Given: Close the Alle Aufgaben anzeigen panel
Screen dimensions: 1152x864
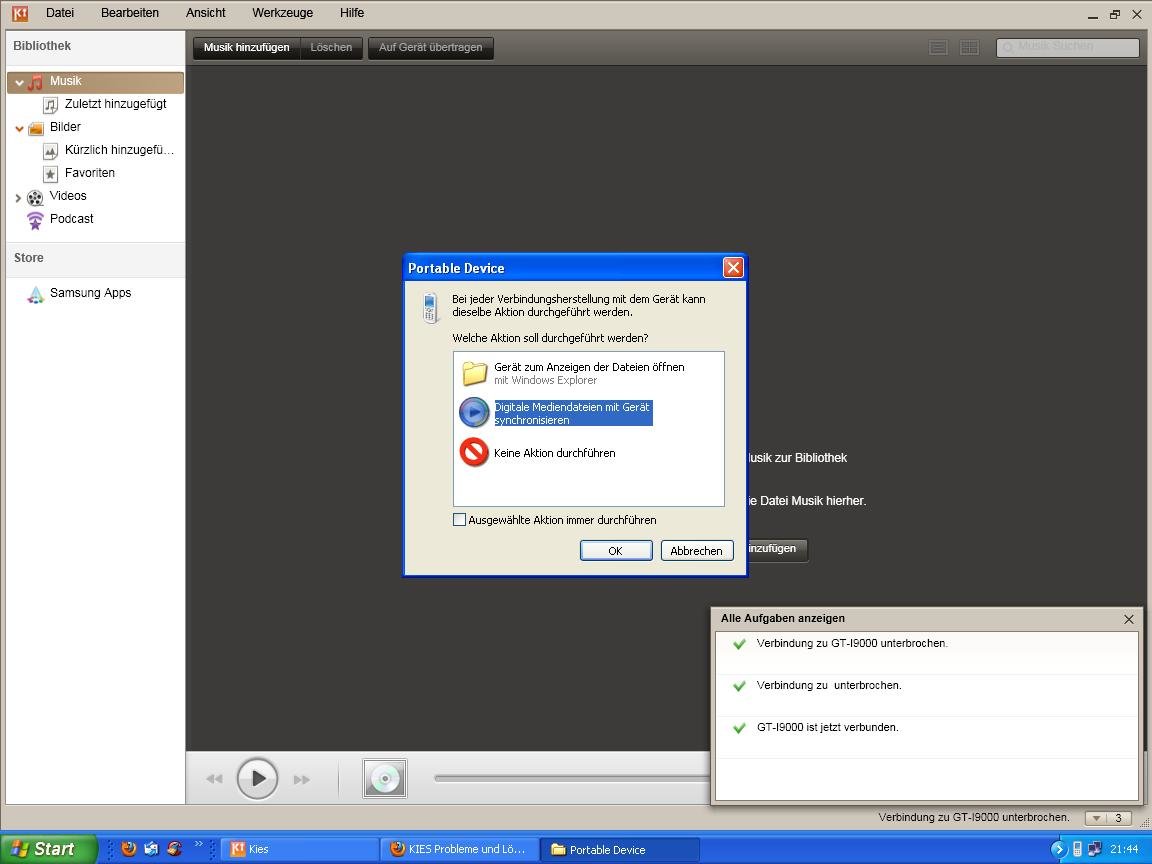Looking at the screenshot, I should [1129, 619].
